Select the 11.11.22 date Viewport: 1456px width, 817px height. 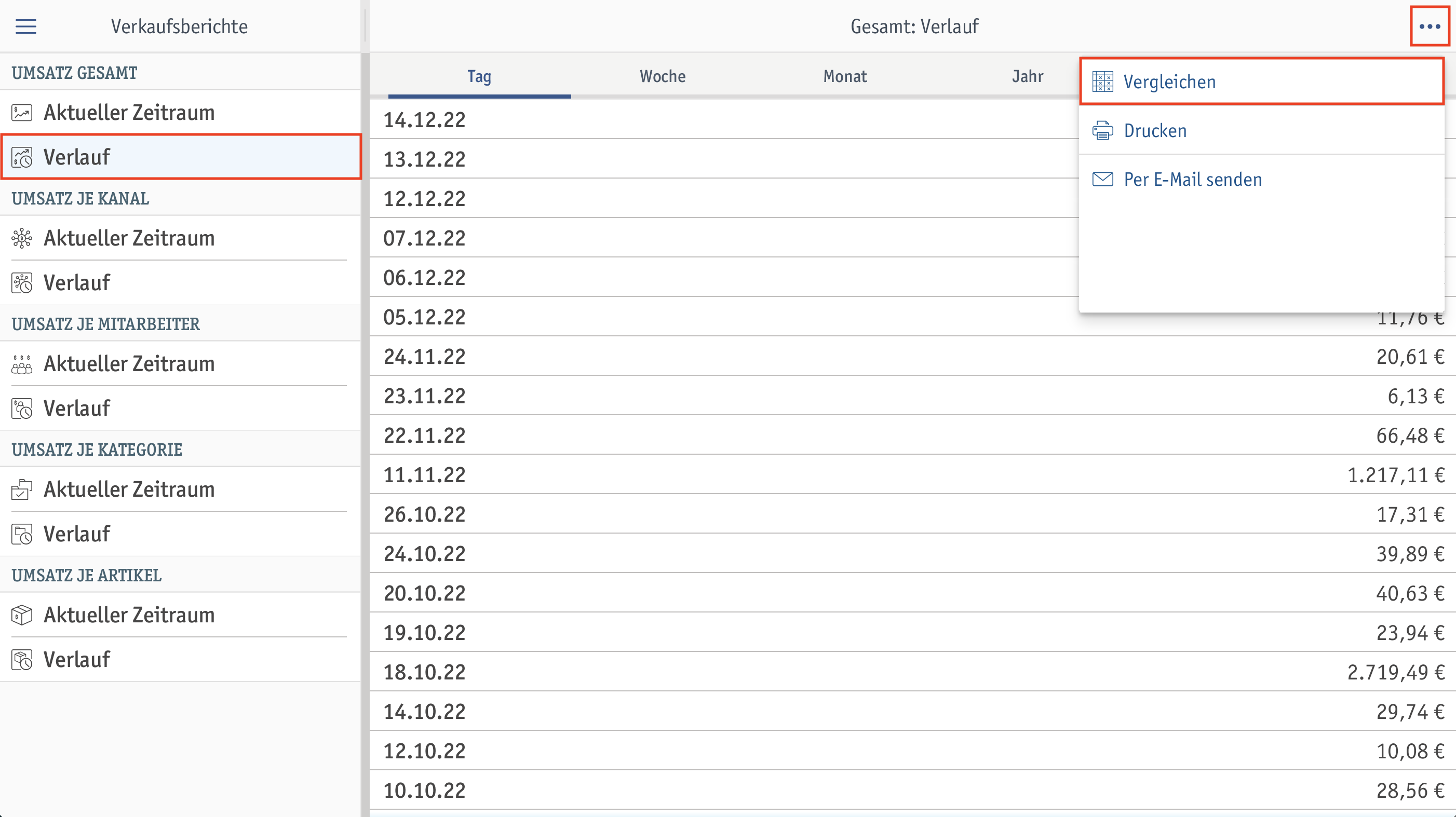pyautogui.click(x=424, y=475)
